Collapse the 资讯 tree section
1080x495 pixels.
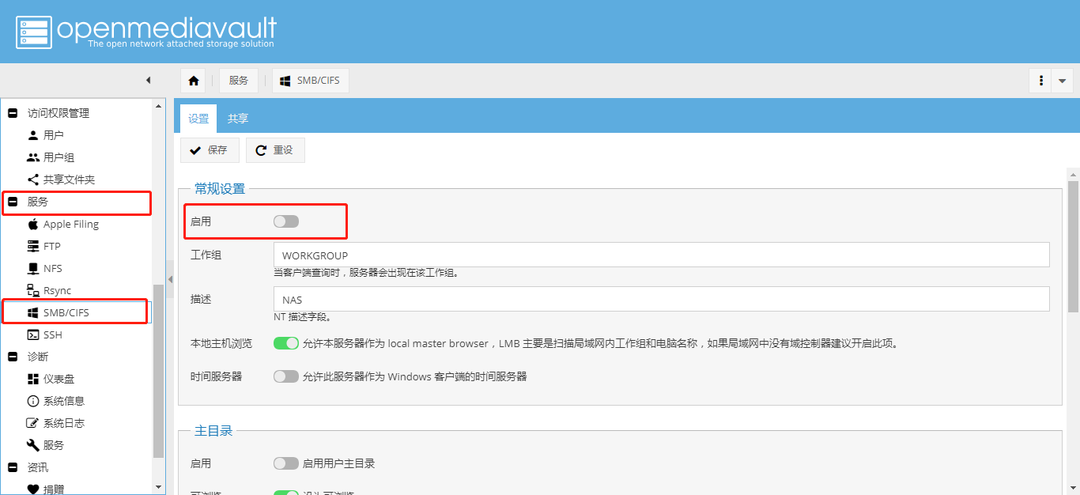pos(12,467)
